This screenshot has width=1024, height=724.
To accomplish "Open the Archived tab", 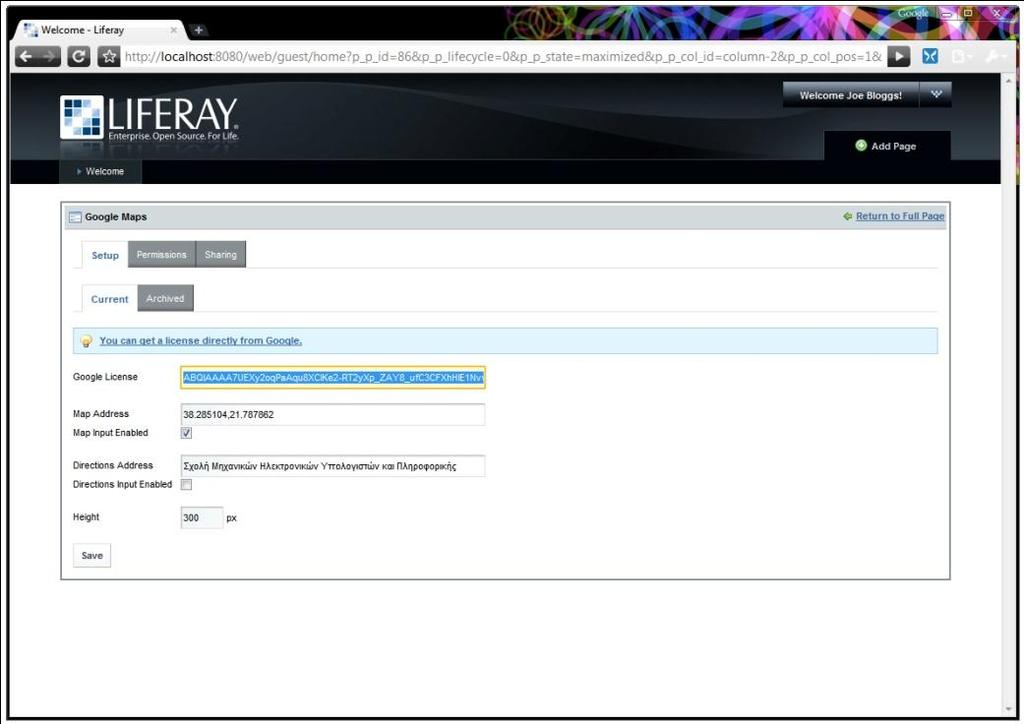I will click(165, 298).
